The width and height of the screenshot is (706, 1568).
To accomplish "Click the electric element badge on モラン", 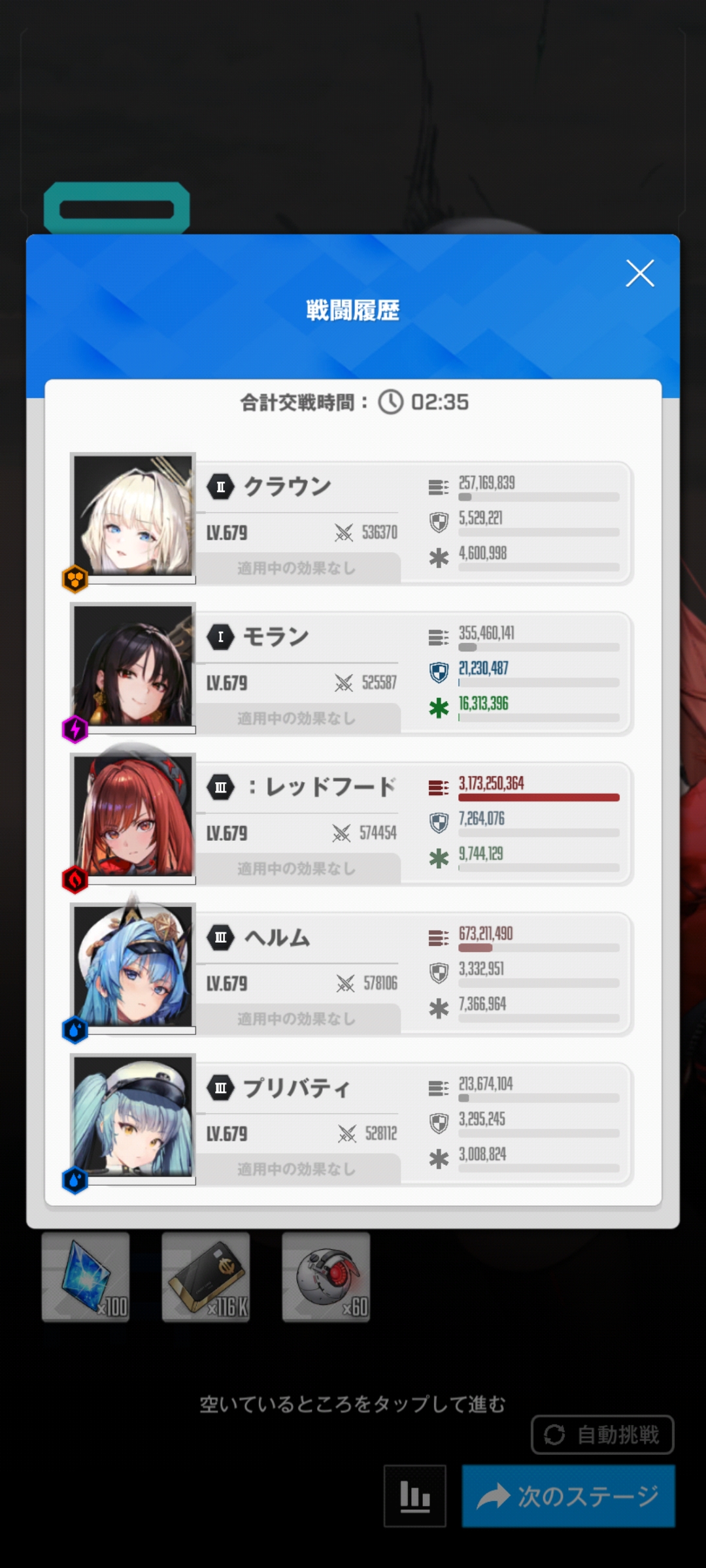I will pyautogui.click(x=75, y=729).
